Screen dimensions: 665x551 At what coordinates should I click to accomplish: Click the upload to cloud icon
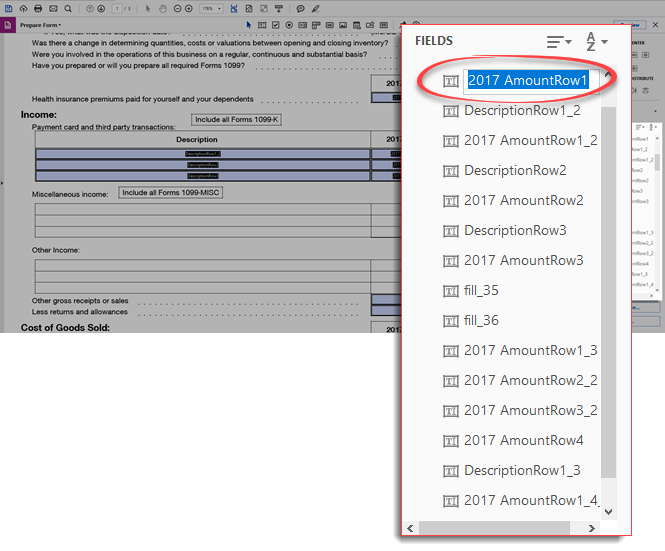click(x=23, y=8)
